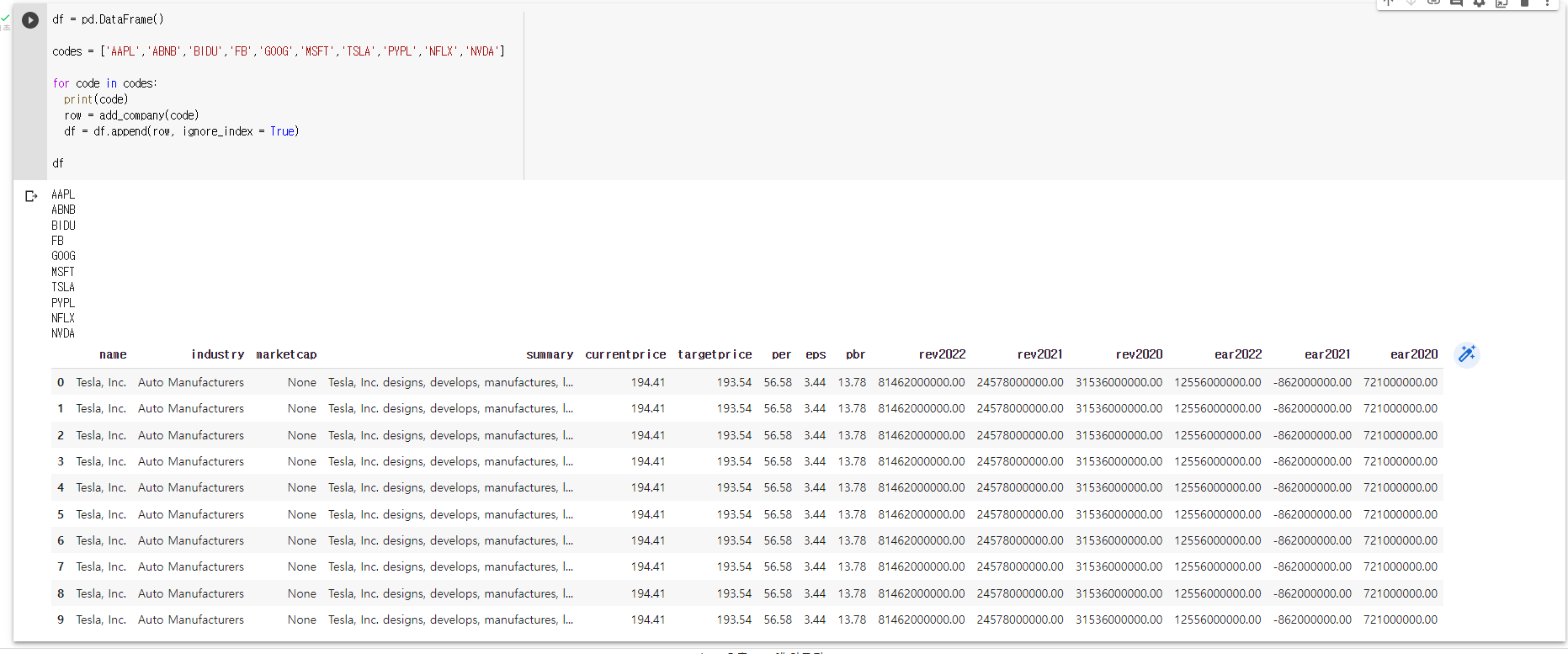Click the 194.41 currentprice cell in row 4
Image resolution: width=1568 pixels, height=654 pixels.
click(648, 487)
